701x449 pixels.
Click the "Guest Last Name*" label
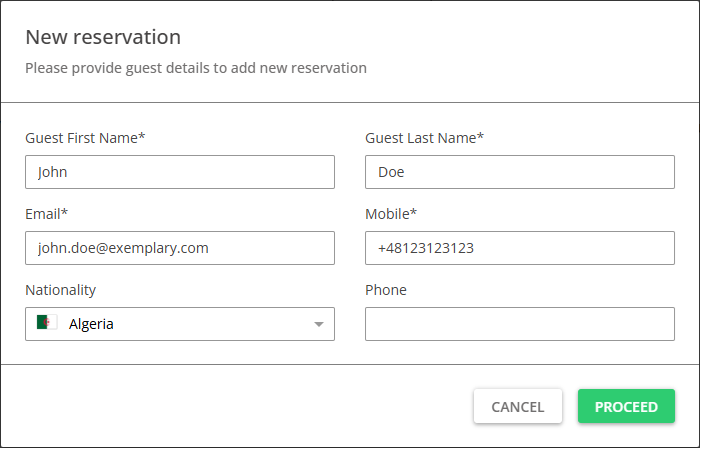(425, 138)
